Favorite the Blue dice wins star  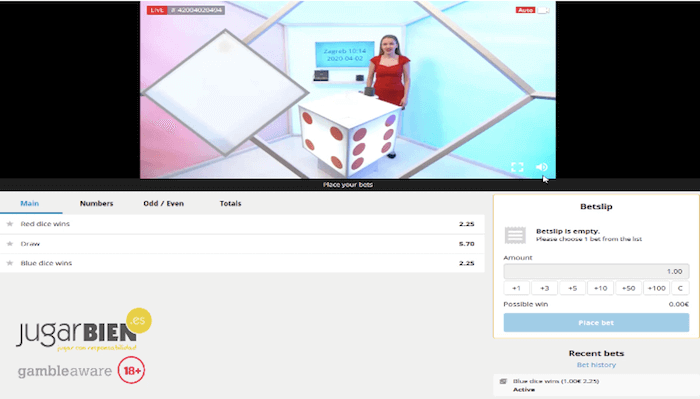(x=10, y=263)
